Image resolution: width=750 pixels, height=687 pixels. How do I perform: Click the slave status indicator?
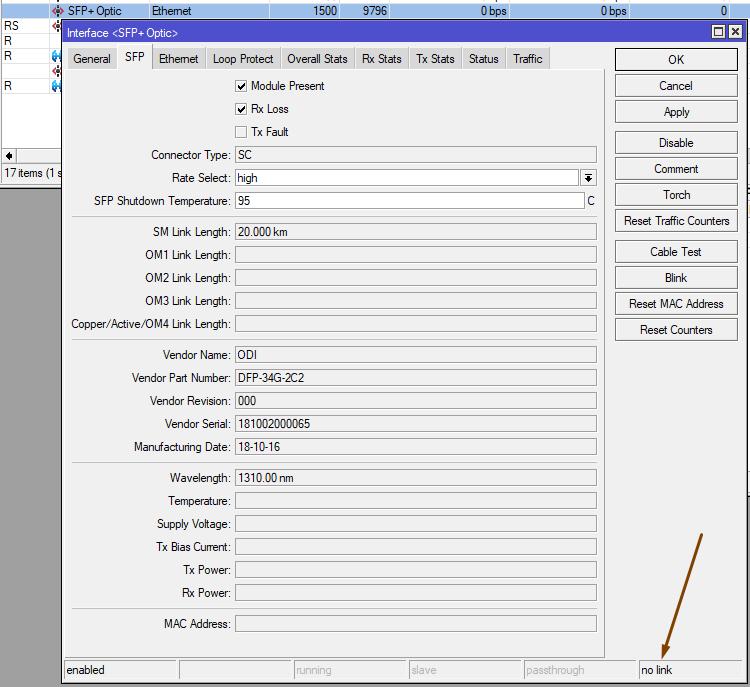[465, 670]
